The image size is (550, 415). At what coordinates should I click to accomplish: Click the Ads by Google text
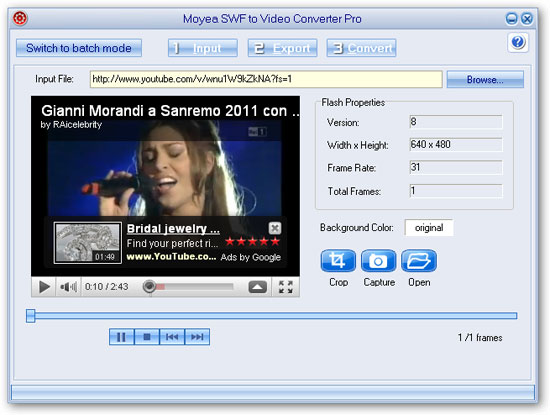(250, 257)
